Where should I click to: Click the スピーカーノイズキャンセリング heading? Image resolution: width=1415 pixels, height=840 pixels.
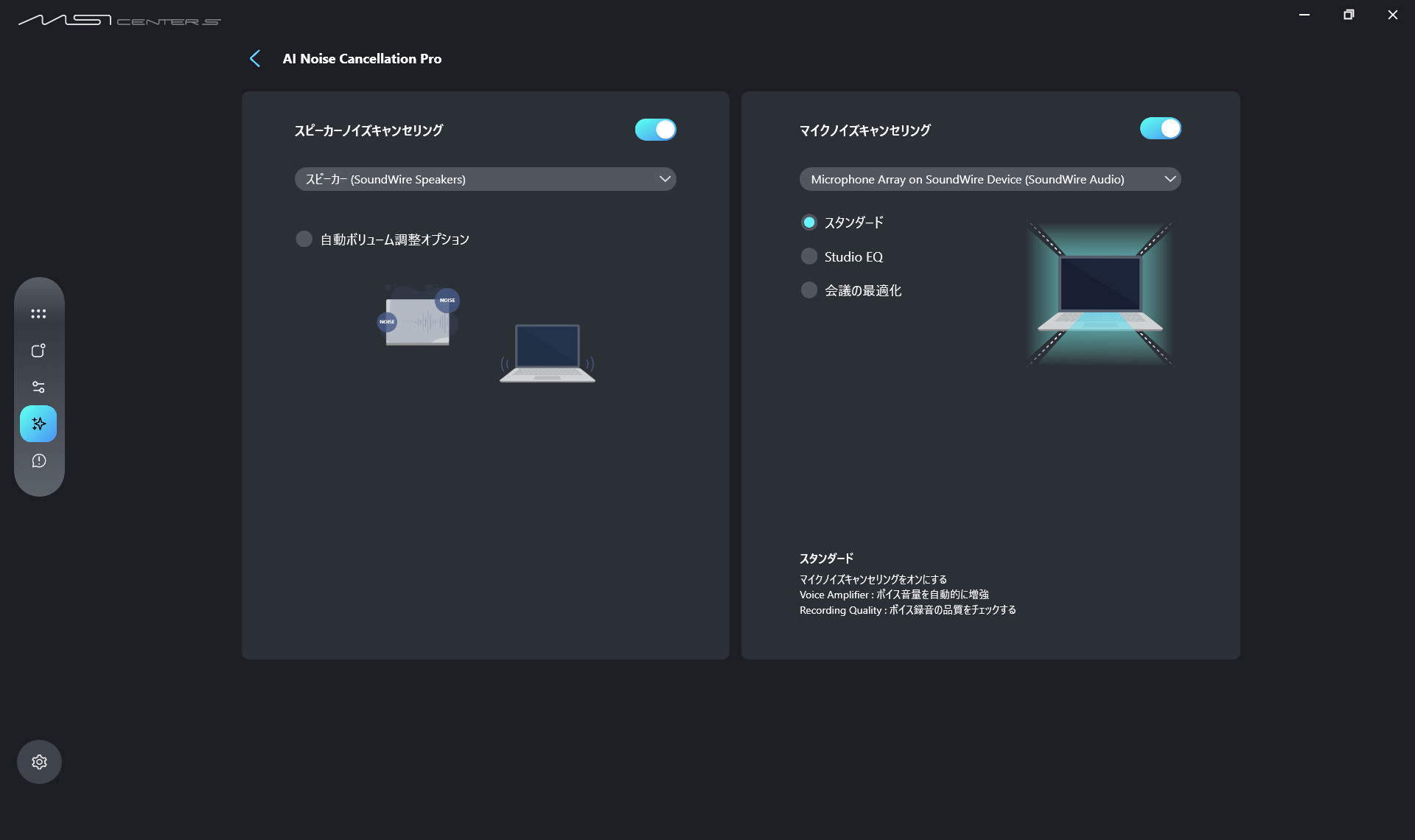[x=368, y=130]
